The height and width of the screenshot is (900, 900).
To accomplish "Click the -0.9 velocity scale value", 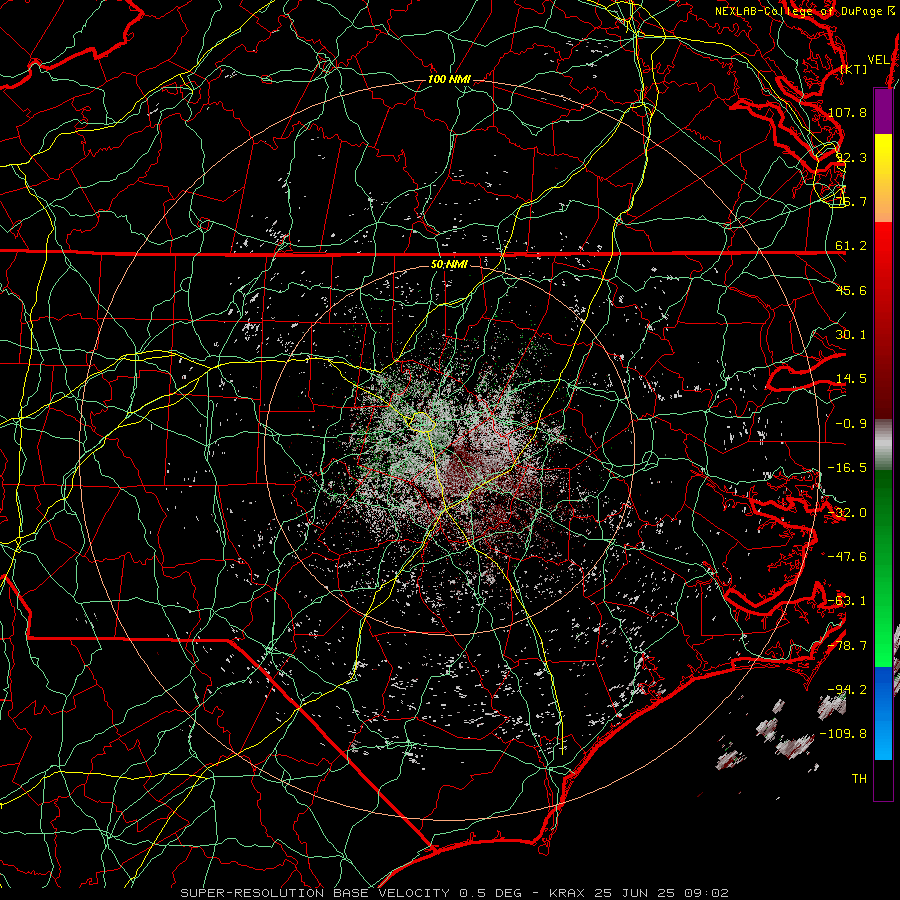I will [x=851, y=424].
